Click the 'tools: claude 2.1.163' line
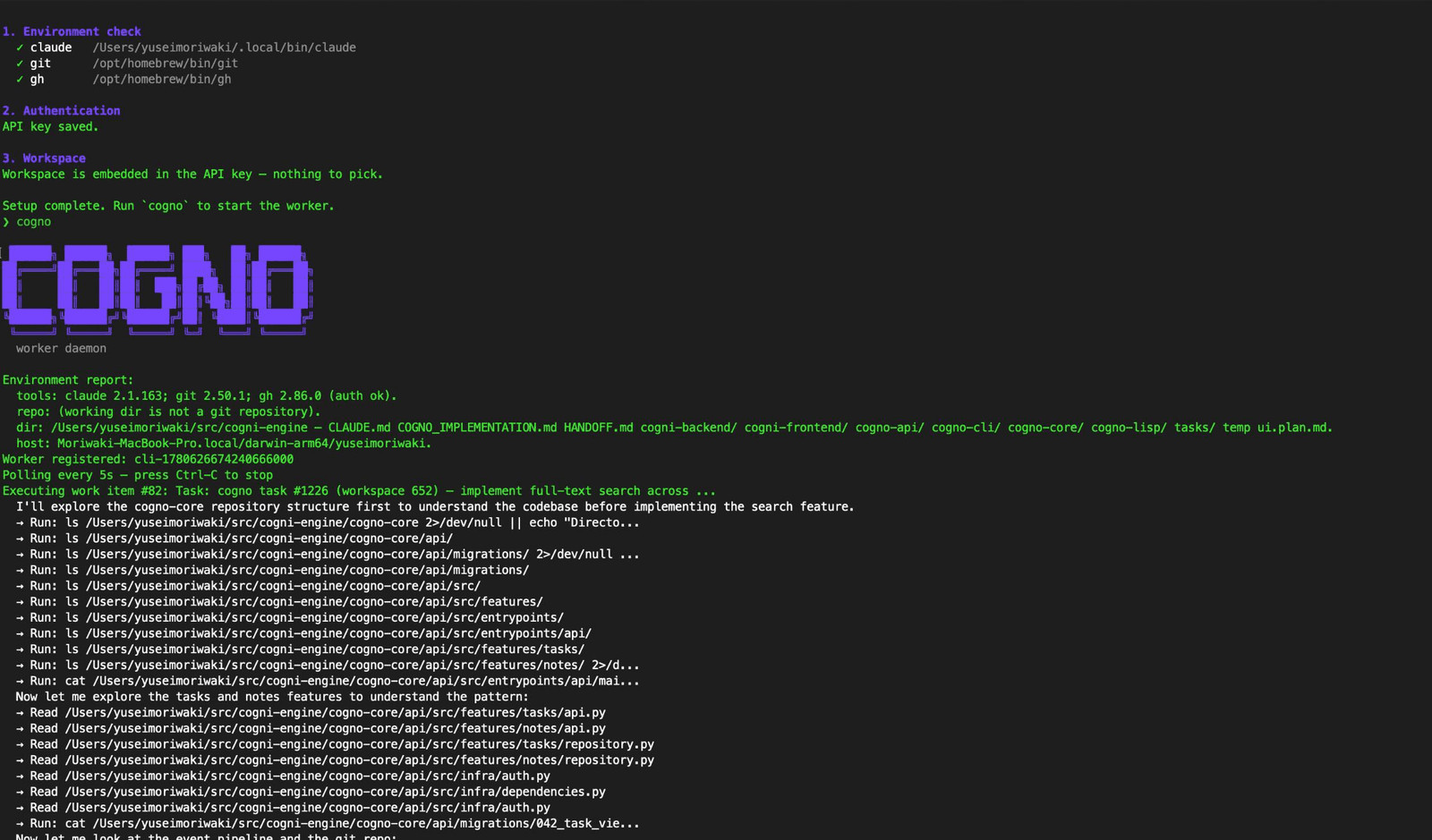Image resolution: width=1432 pixels, height=840 pixels. (x=206, y=396)
